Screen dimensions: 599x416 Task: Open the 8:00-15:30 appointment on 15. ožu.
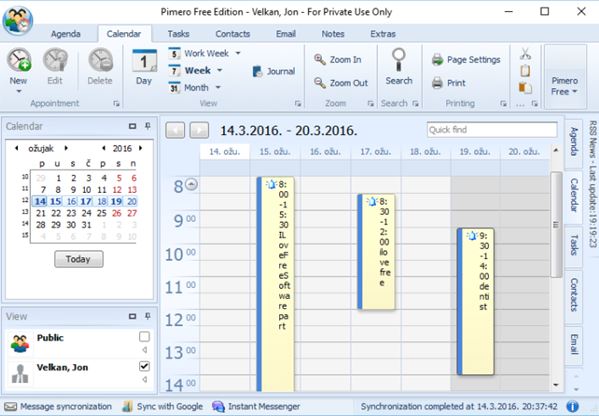275,285
